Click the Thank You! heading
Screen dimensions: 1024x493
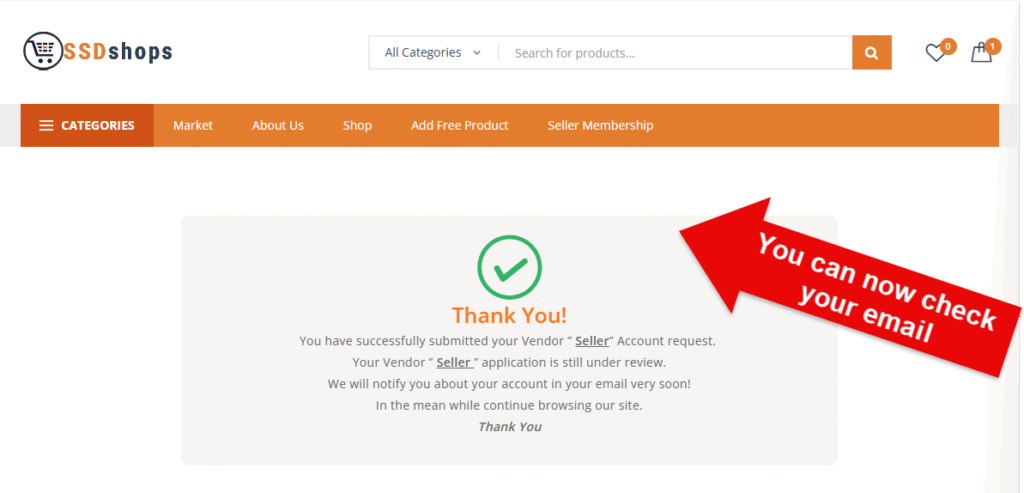pyautogui.click(x=509, y=315)
